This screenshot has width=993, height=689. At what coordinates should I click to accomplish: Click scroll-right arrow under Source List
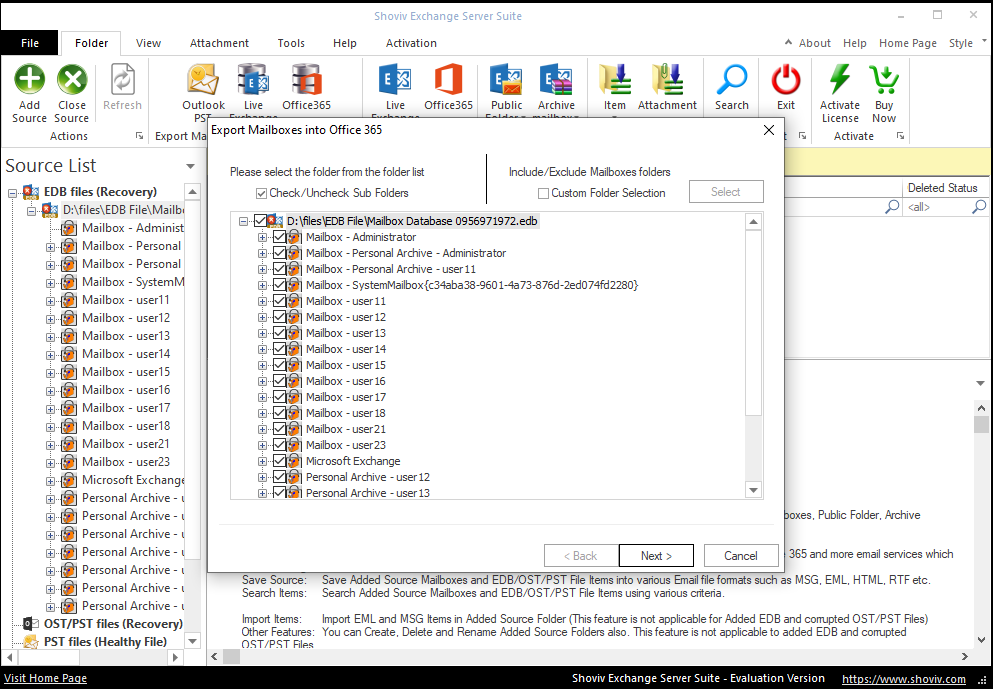tap(175, 657)
